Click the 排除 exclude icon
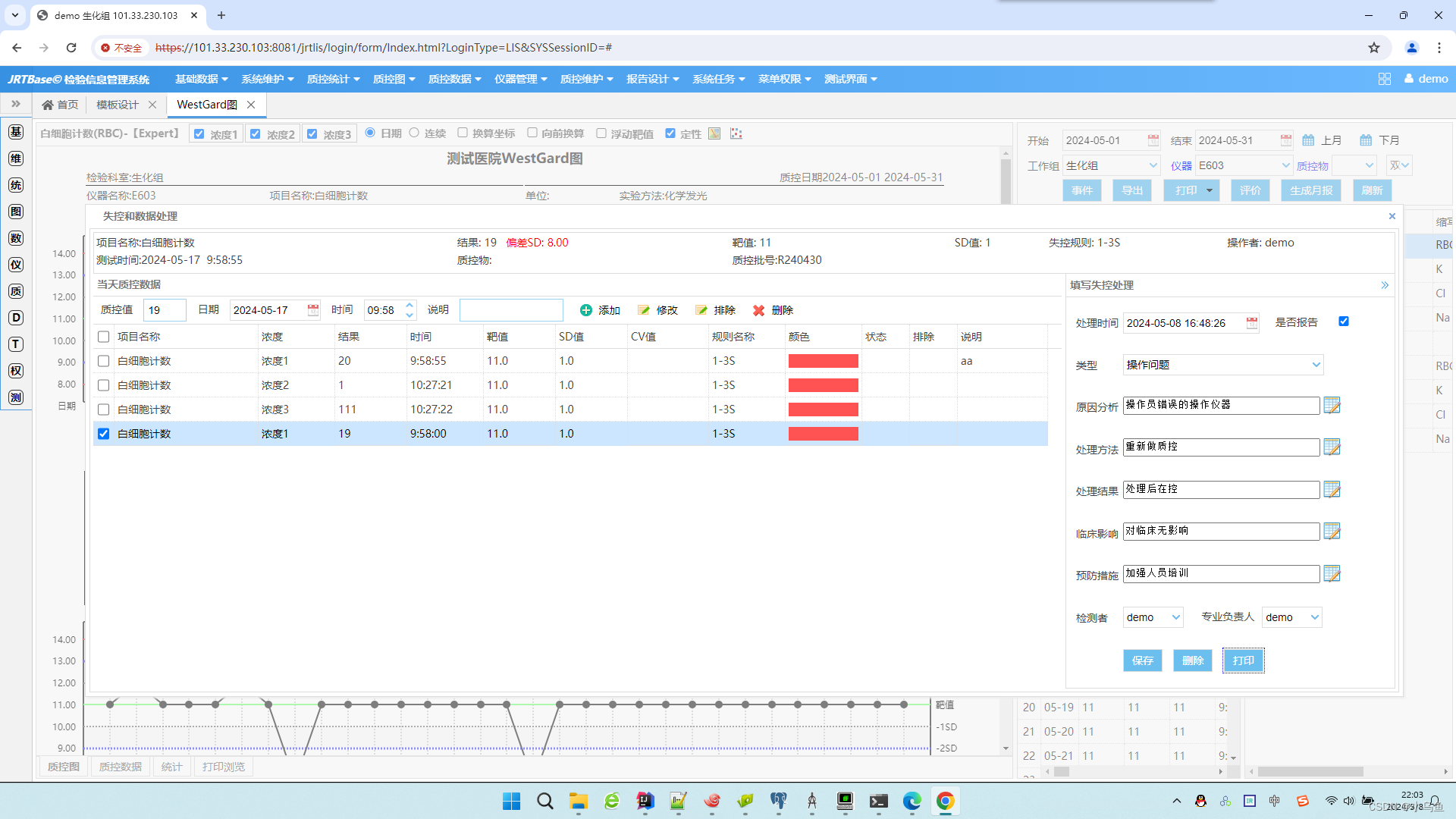This screenshot has height=819, width=1456. pyautogui.click(x=701, y=310)
